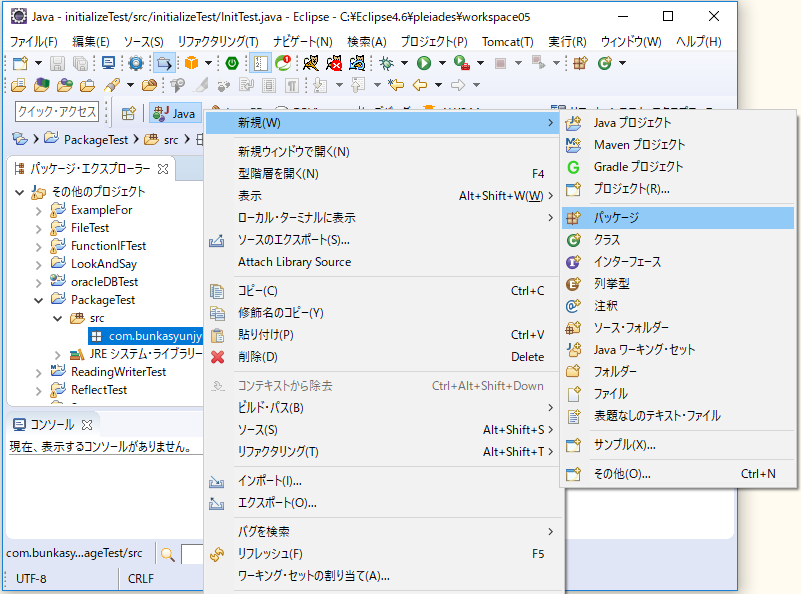Select com.bunkasyunjy package in tree
The width and height of the screenshot is (801, 594).
tap(146, 336)
